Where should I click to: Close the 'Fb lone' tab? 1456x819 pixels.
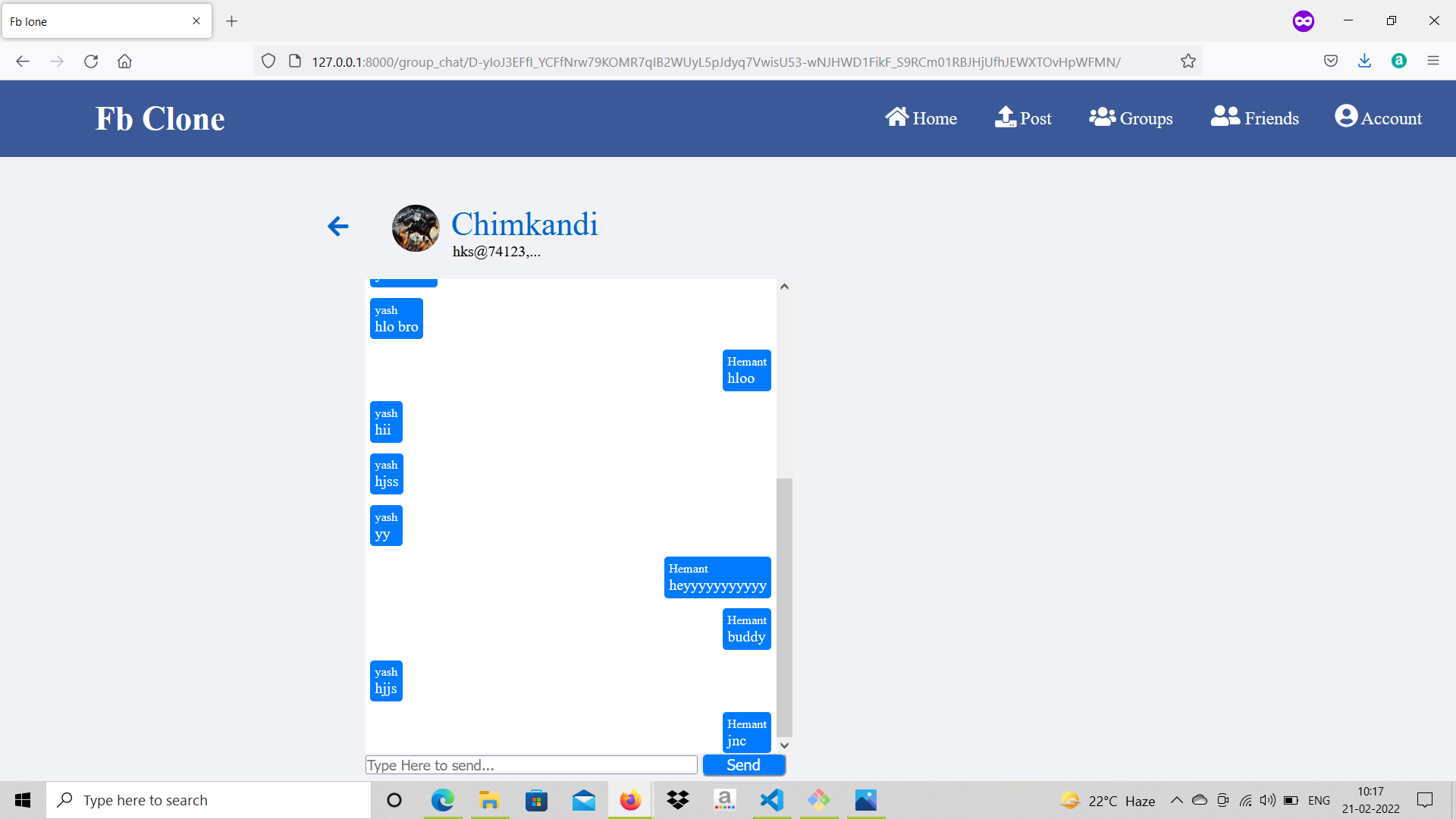point(196,21)
